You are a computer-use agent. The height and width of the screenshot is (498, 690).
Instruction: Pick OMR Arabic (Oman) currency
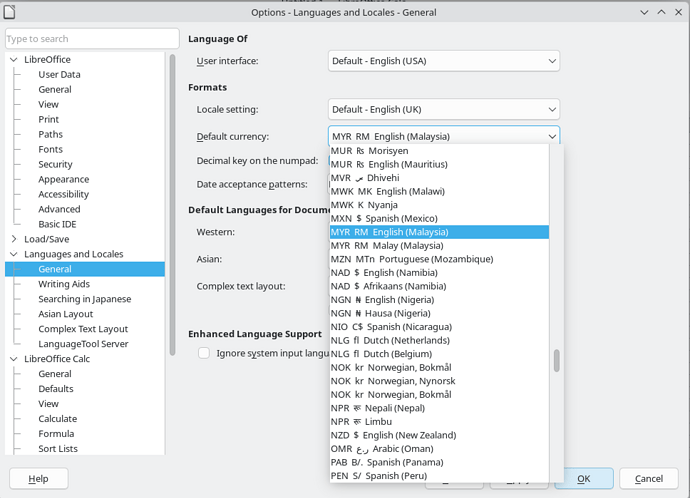point(439,449)
